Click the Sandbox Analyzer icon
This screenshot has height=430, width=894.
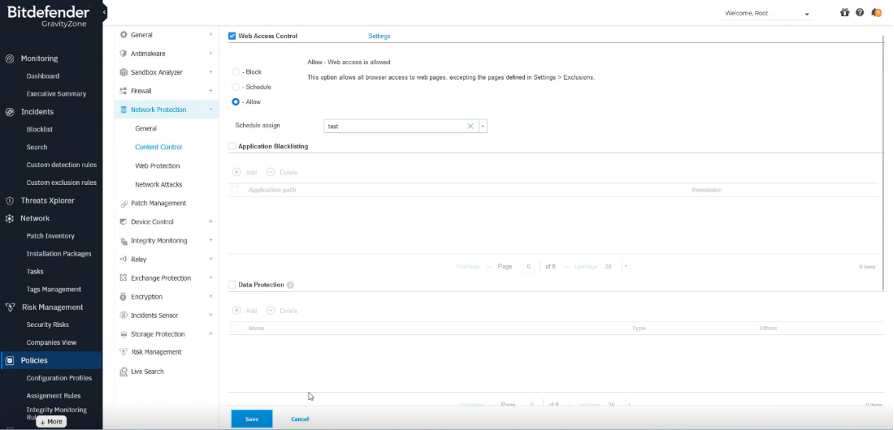[x=123, y=72]
